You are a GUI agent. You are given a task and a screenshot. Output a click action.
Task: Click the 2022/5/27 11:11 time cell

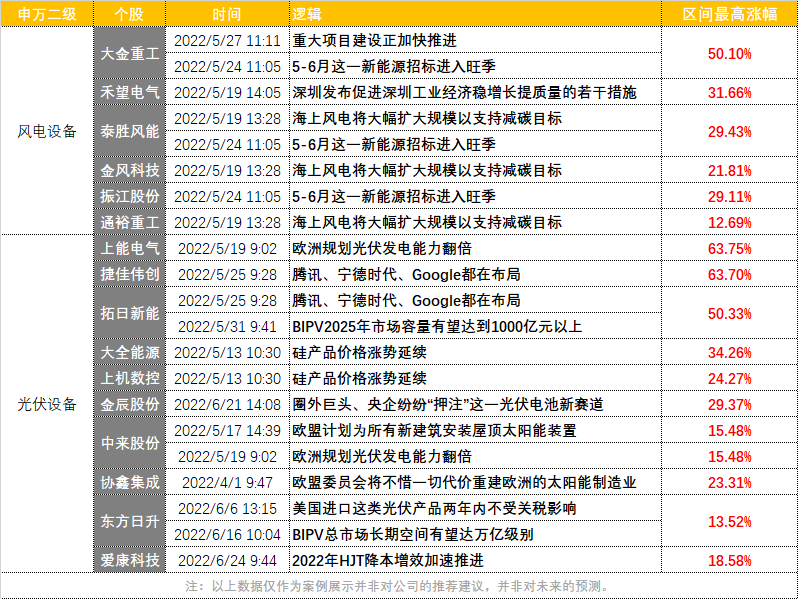(227, 40)
